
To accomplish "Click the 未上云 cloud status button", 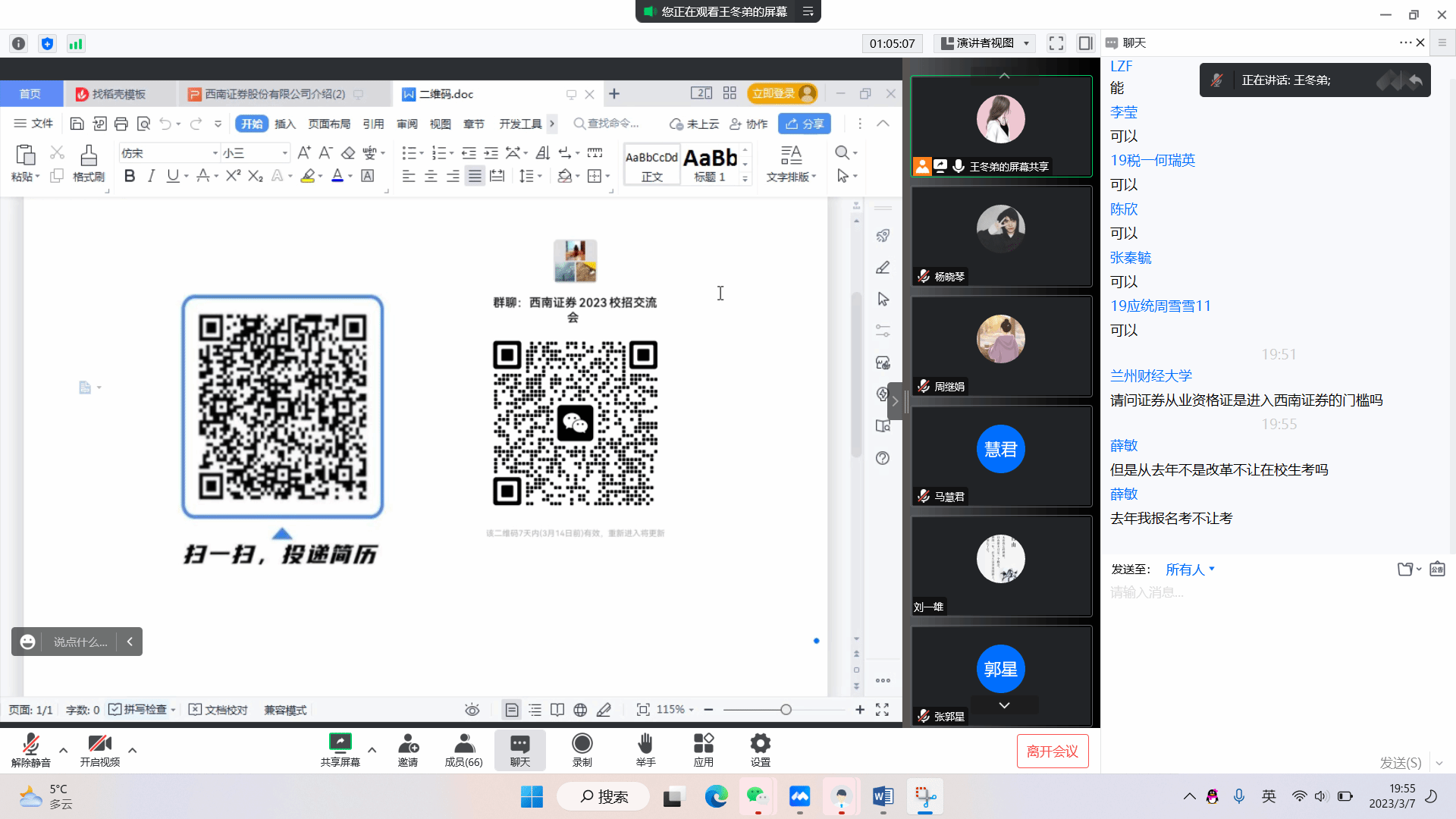I will pos(694,124).
